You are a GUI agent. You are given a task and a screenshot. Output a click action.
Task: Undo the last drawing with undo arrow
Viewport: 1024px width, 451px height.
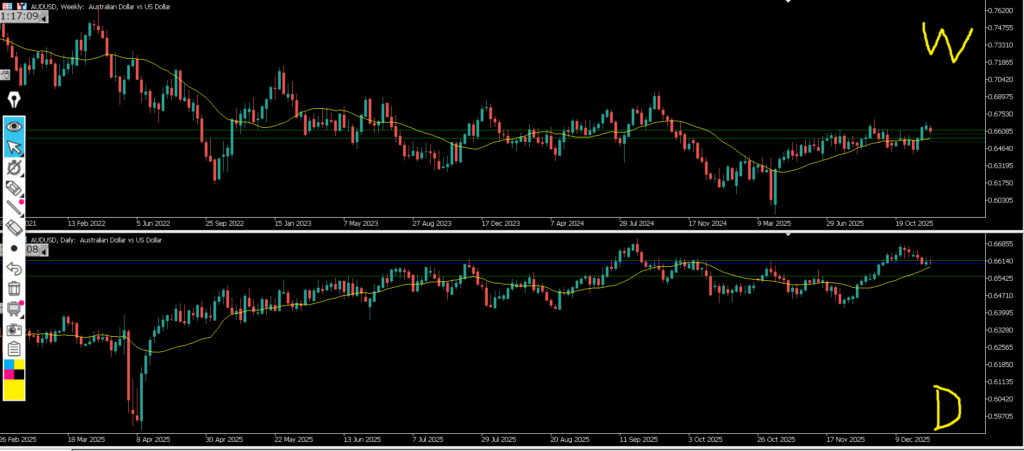pyautogui.click(x=15, y=268)
